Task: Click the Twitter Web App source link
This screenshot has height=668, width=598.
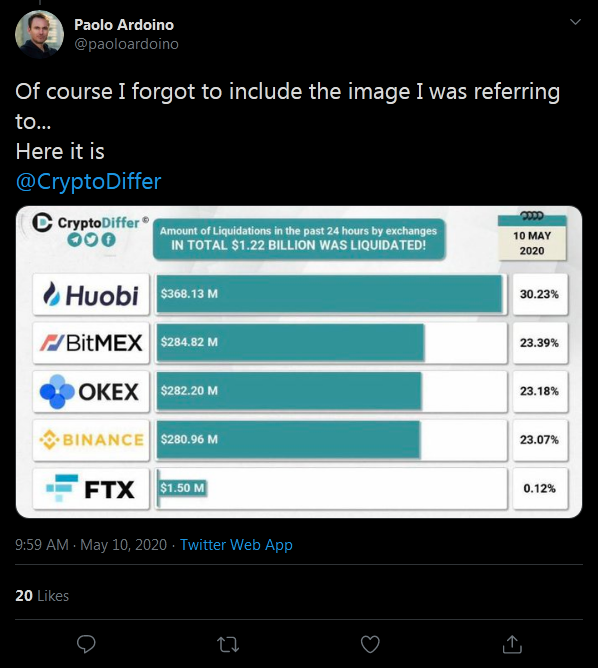Action: (x=236, y=544)
